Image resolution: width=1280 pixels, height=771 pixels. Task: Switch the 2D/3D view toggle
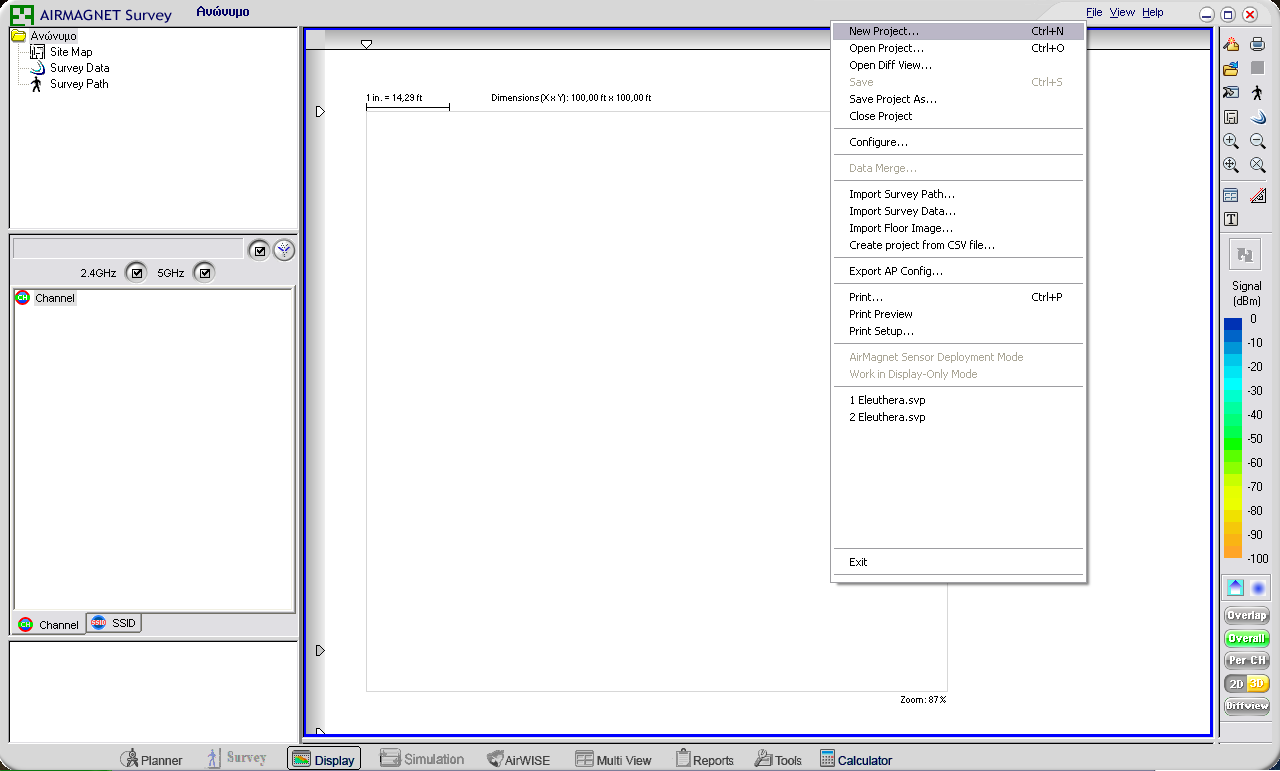pyautogui.click(x=1247, y=683)
